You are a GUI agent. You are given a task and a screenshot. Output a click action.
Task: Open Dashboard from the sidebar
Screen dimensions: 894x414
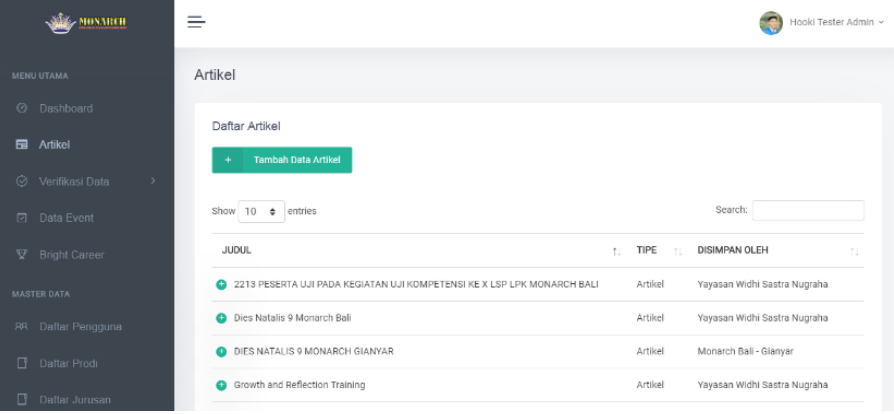[66, 108]
